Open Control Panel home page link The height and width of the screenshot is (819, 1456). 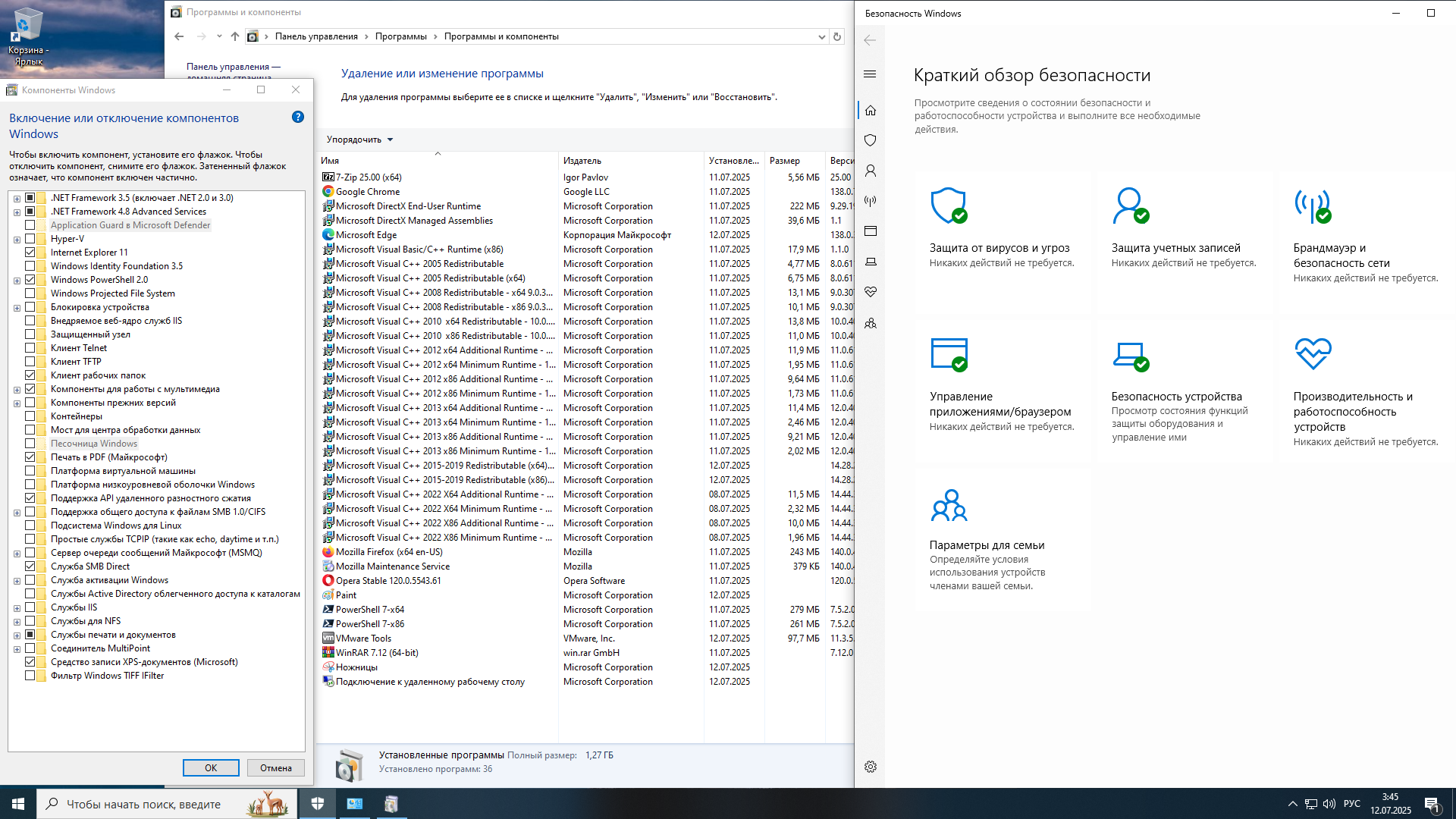233,71
